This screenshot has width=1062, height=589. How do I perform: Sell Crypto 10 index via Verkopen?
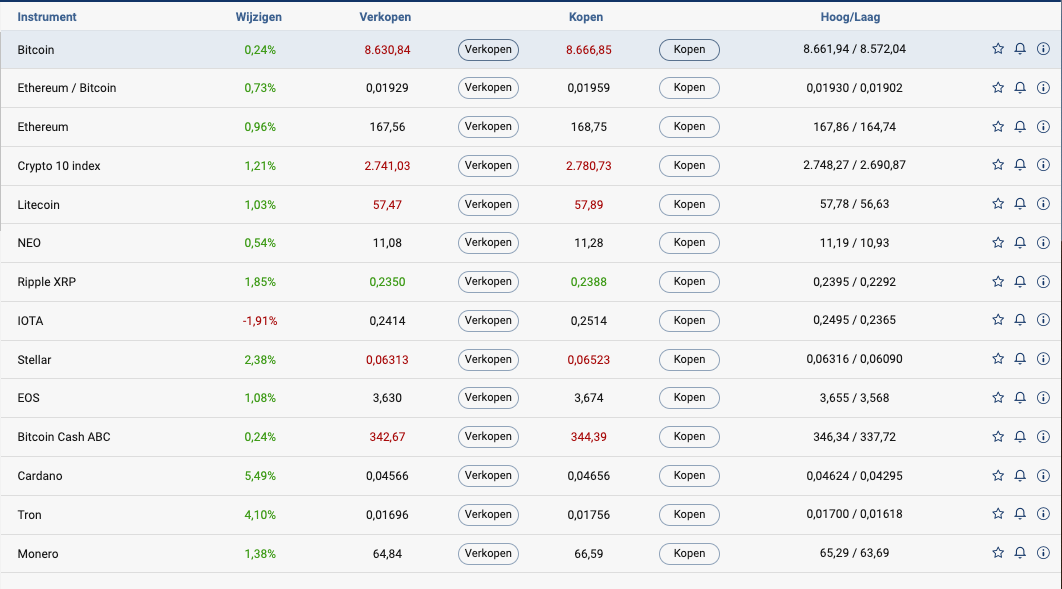tap(488, 166)
